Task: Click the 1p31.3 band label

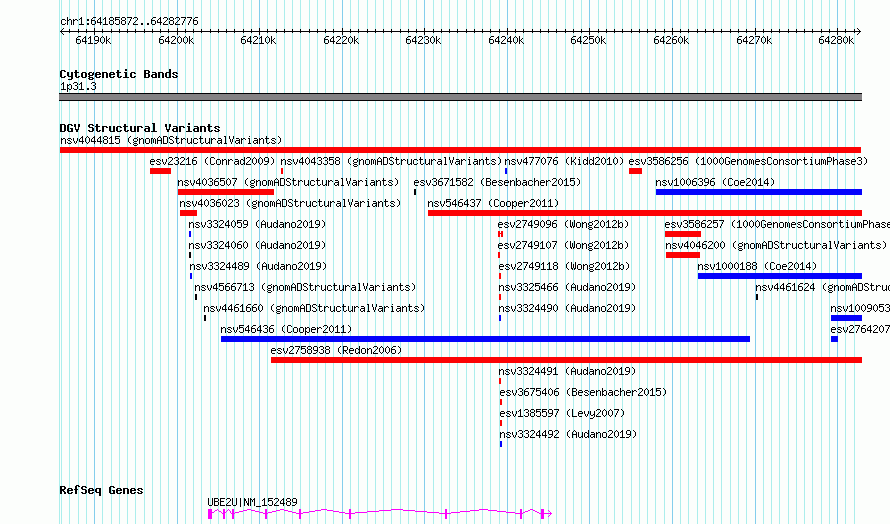Action: click(x=78, y=87)
